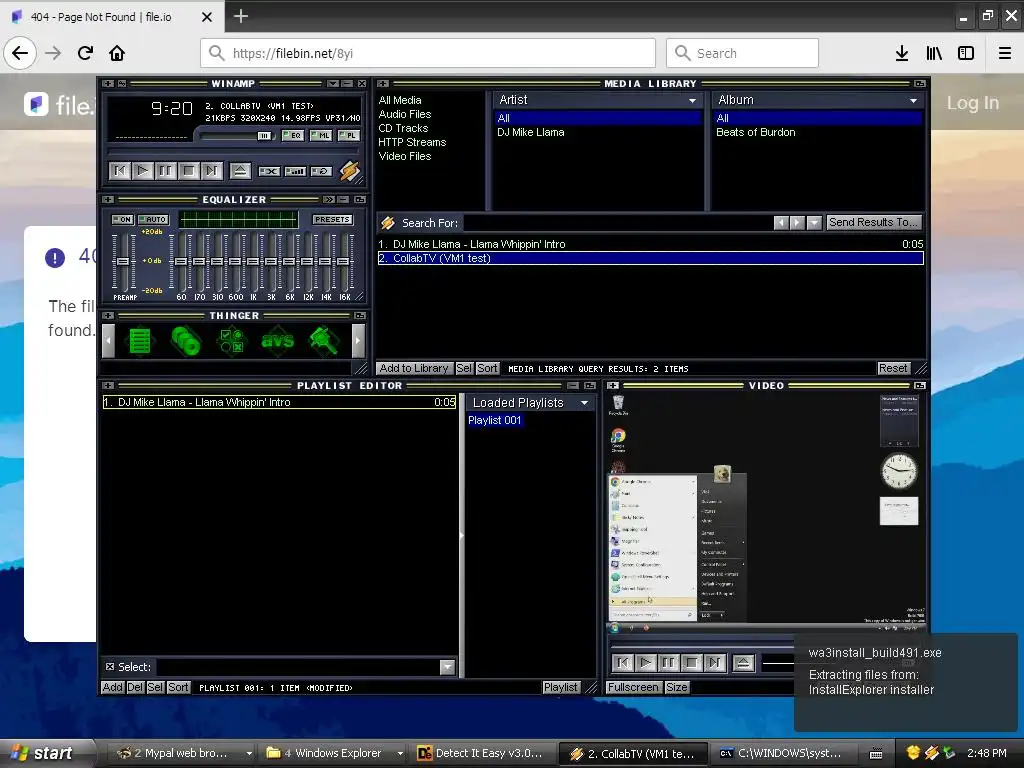
Task: Open media library discs icon in Thinger
Action: point(186,340)
